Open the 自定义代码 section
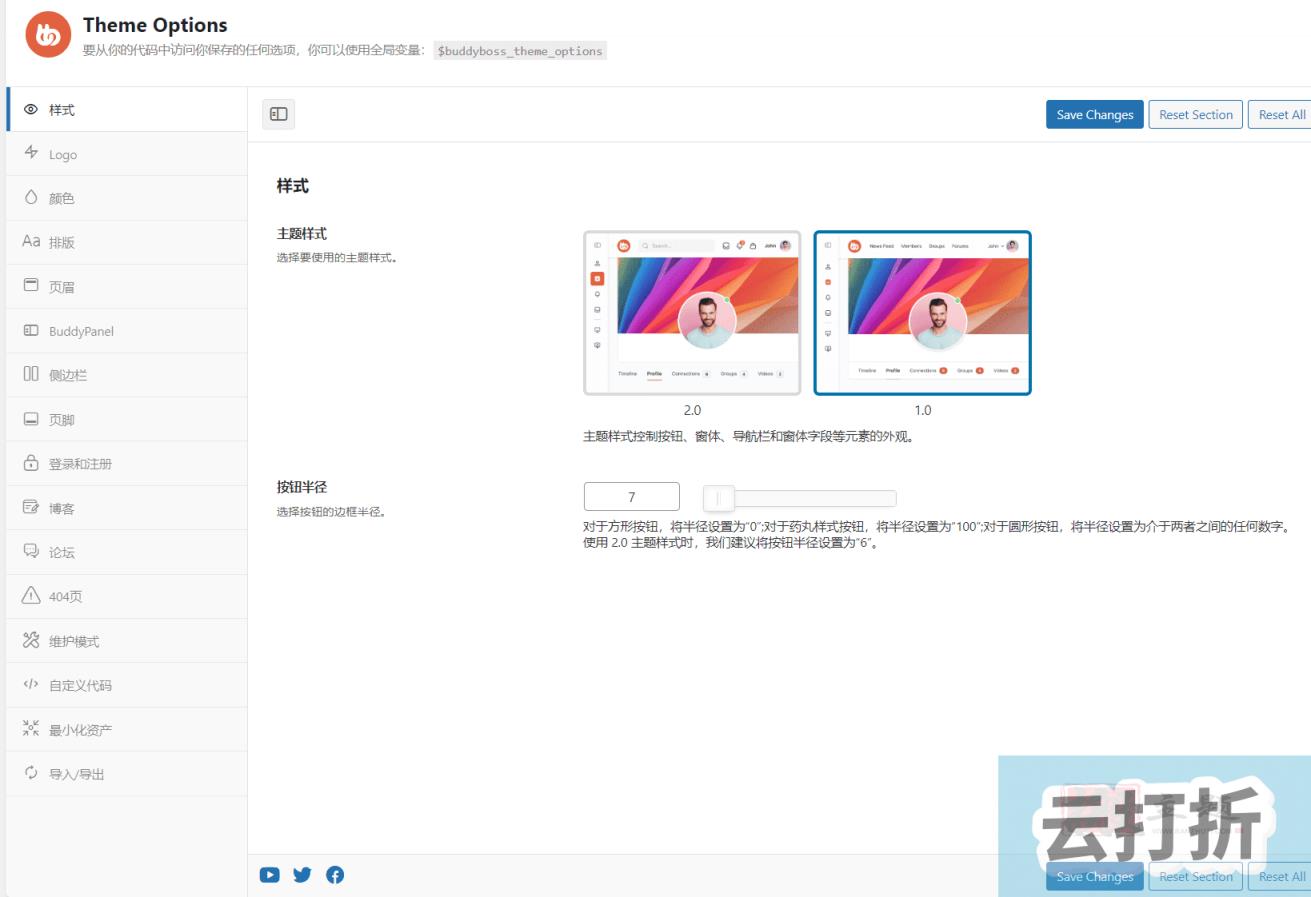 (127, 685)
